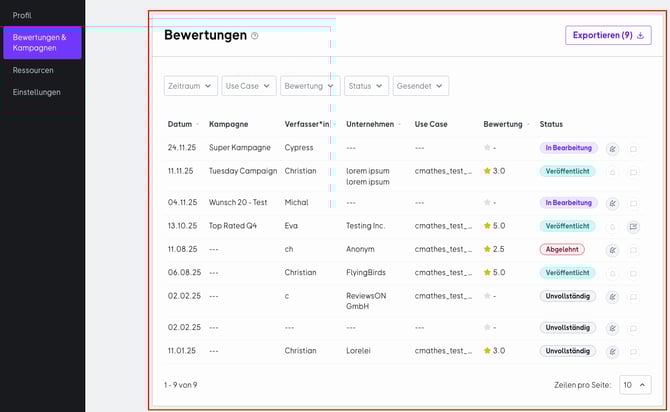The image size is (670, 412).
Task: Expand the Gesendet filter dropdown
Action: (420, 86)
